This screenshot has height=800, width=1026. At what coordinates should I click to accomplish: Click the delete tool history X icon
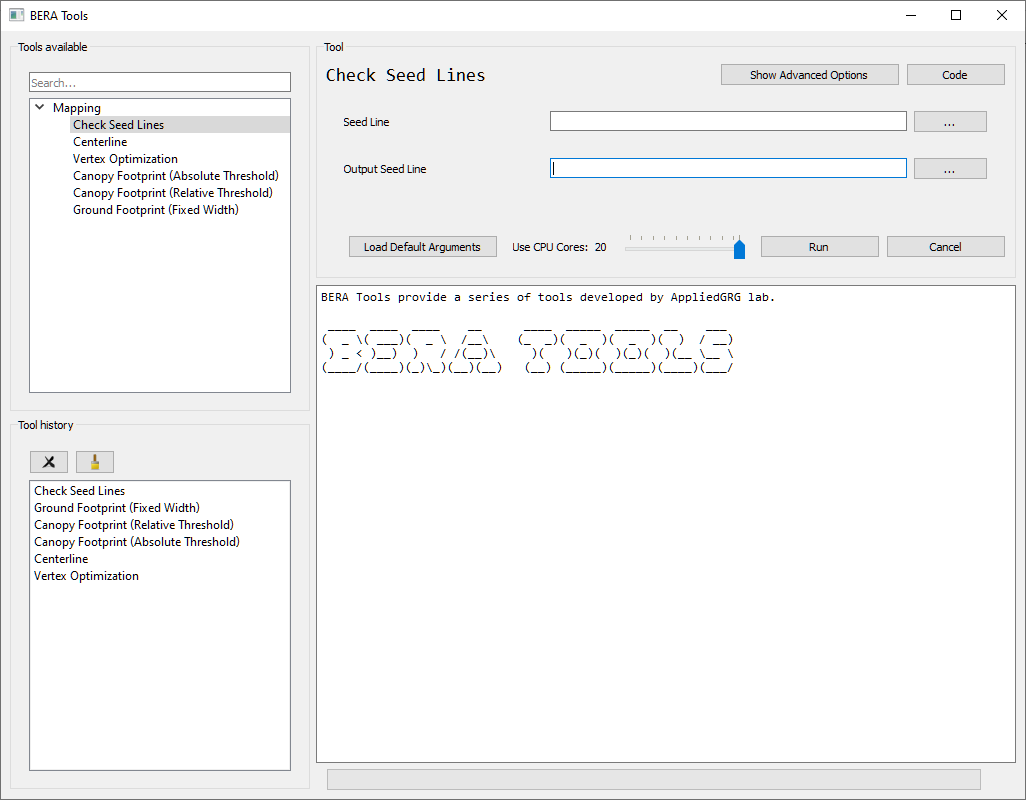(48, 461)
